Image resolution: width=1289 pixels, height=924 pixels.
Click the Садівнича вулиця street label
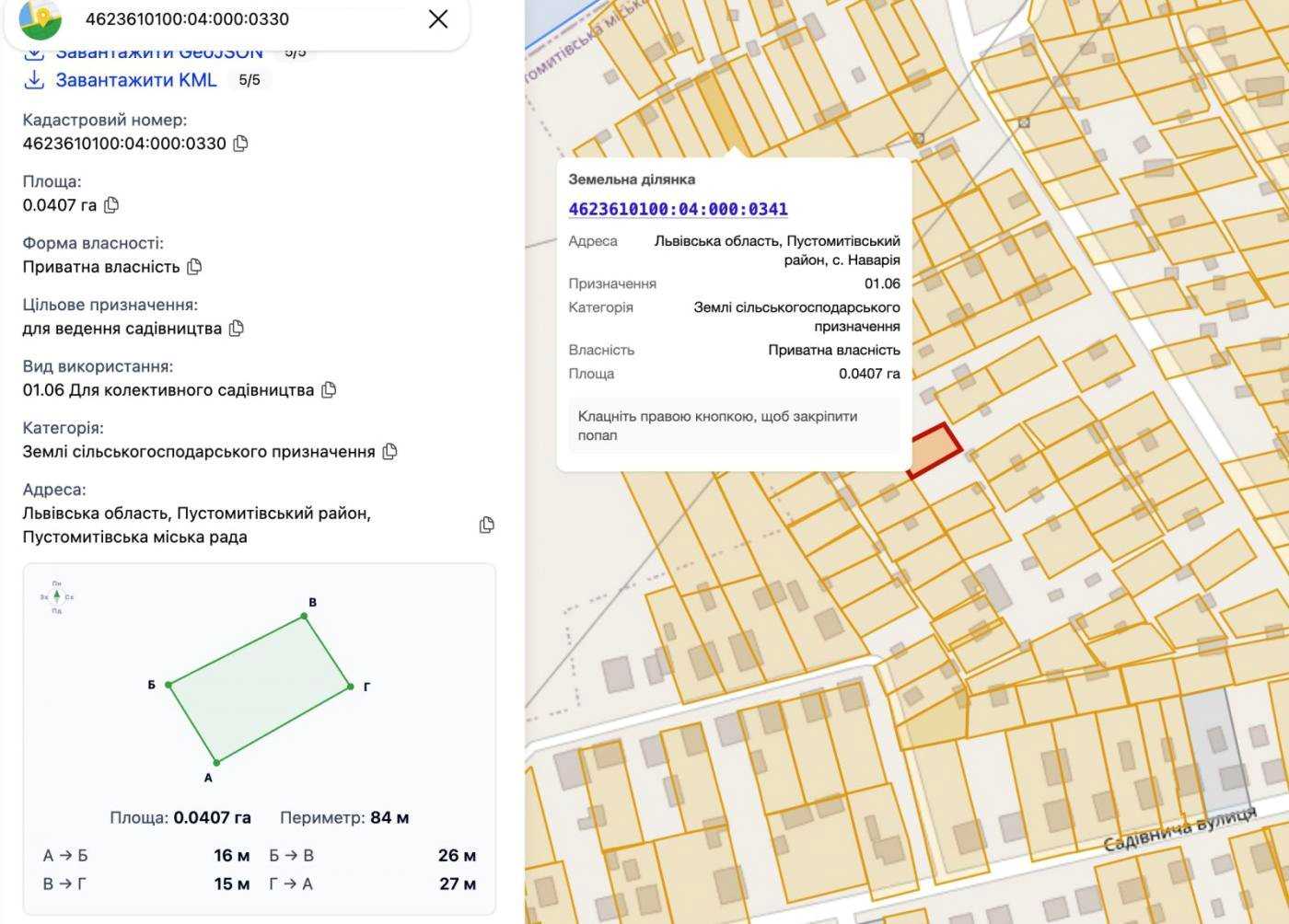click(1180, 830)
